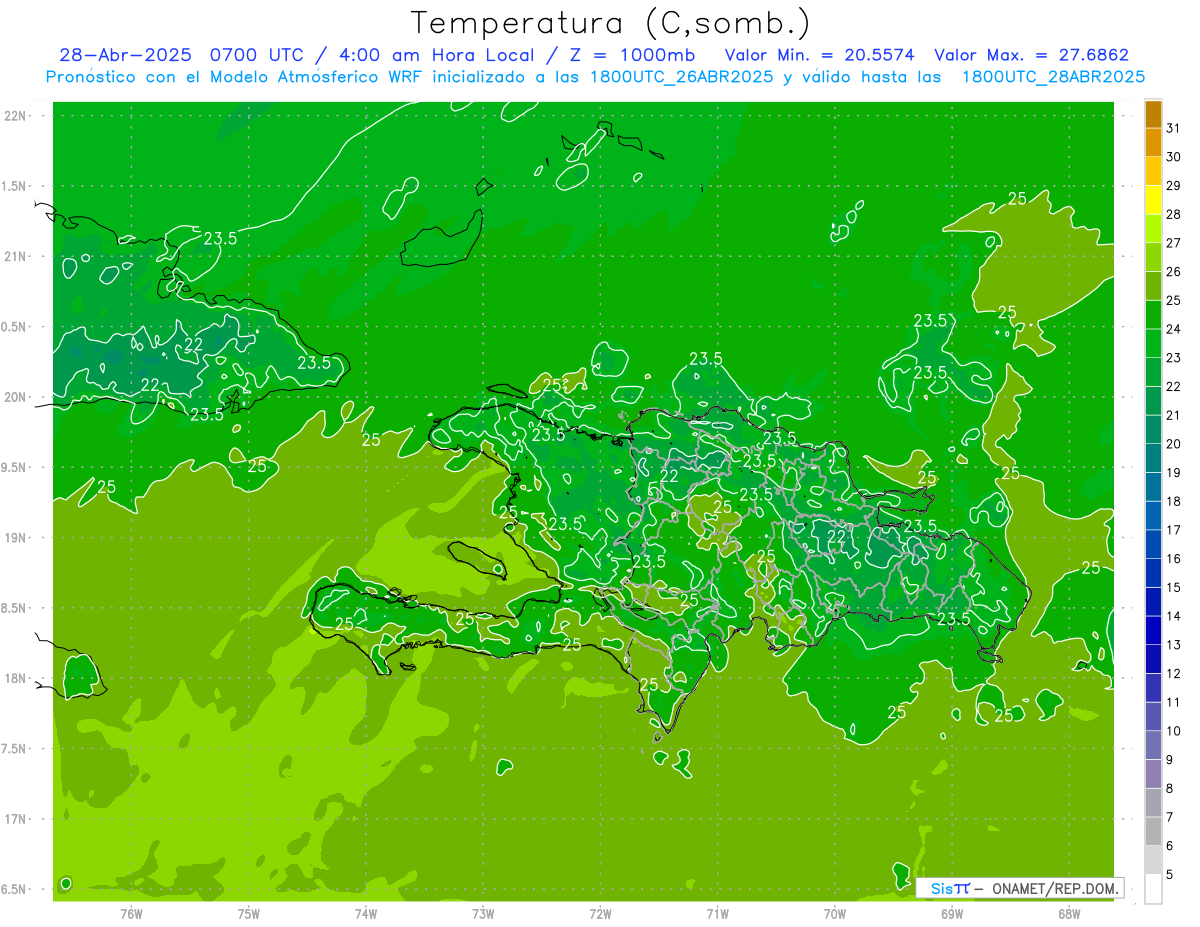Click the '71W' longitude axis label

[717, 913]
